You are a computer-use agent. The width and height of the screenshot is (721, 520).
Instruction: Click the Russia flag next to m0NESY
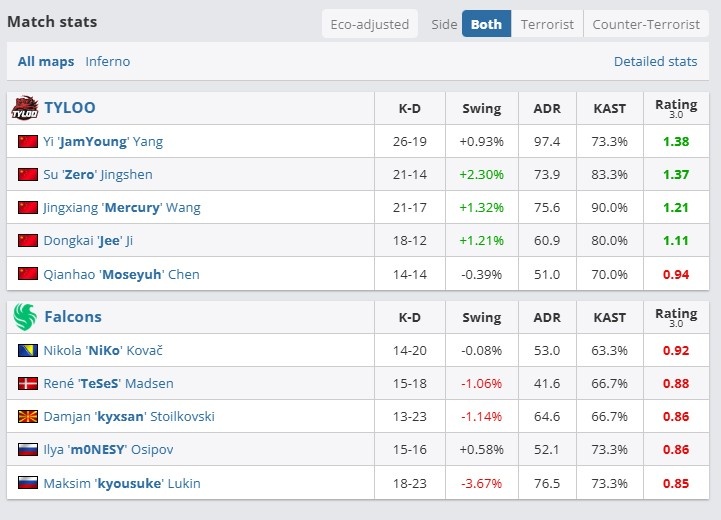point(28,450)
